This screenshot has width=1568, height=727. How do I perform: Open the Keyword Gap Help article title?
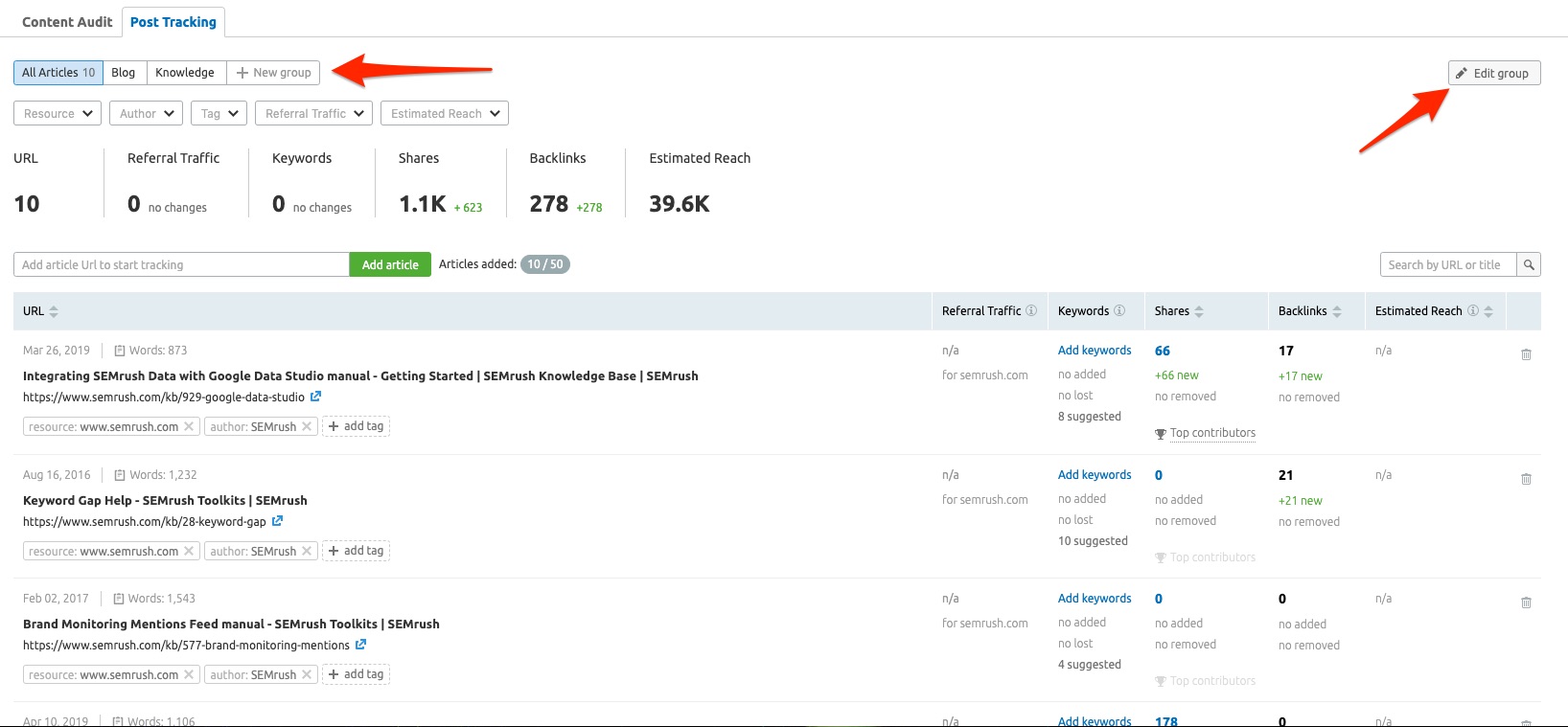pyautogui.click(x=165, y=500)
